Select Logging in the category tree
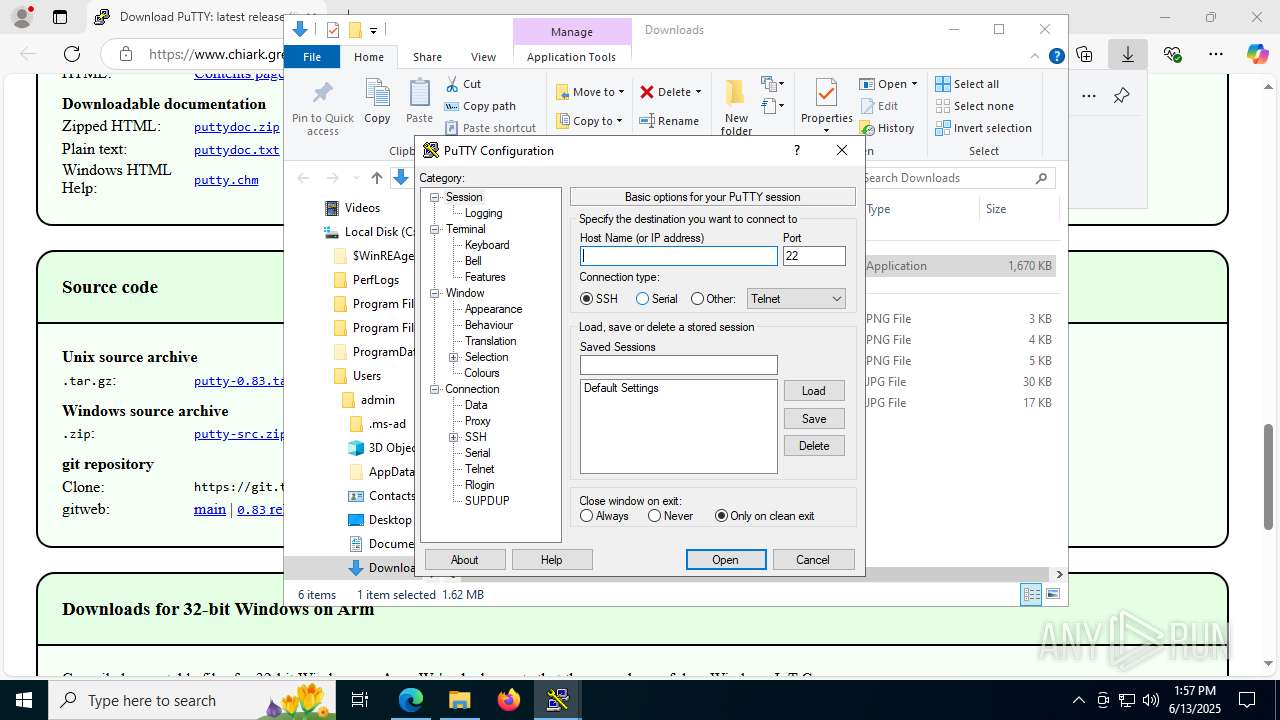The image size is (1280, 720). coord(483,213)
